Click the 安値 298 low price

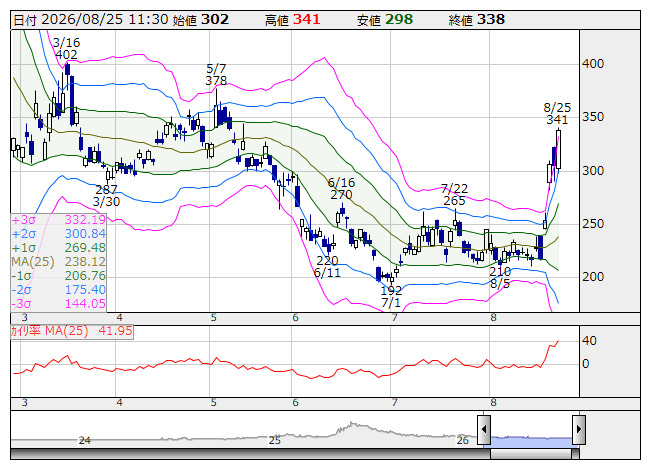coord(385,20)
